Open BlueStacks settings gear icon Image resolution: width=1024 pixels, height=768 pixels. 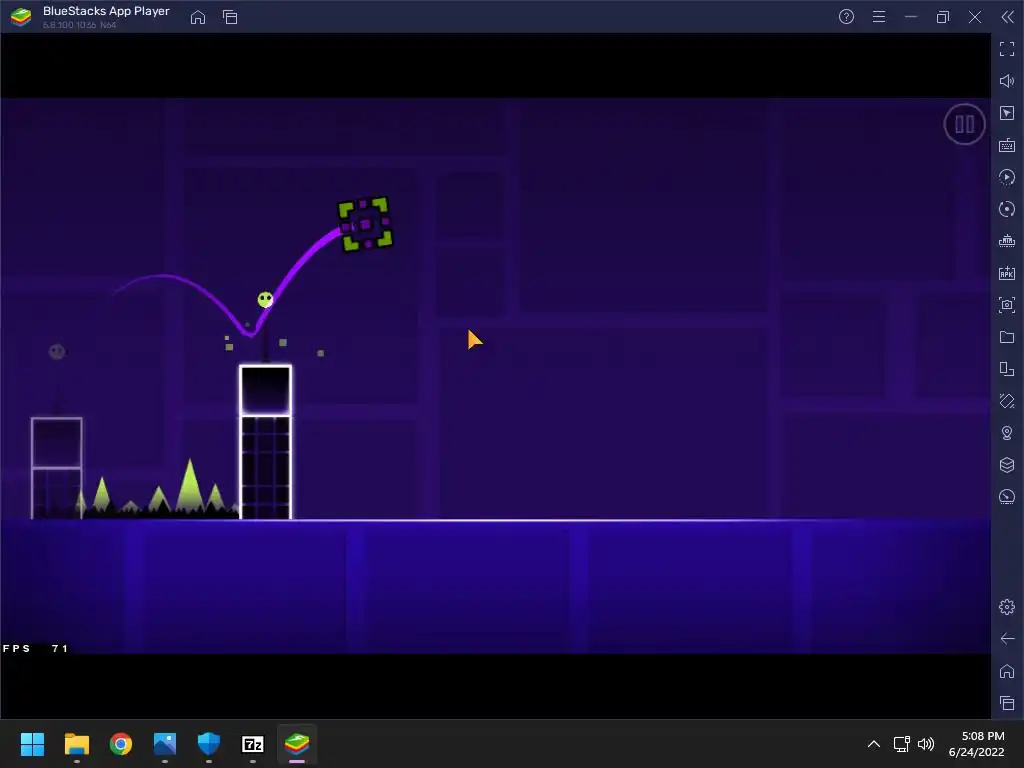tap(1007, 607)
